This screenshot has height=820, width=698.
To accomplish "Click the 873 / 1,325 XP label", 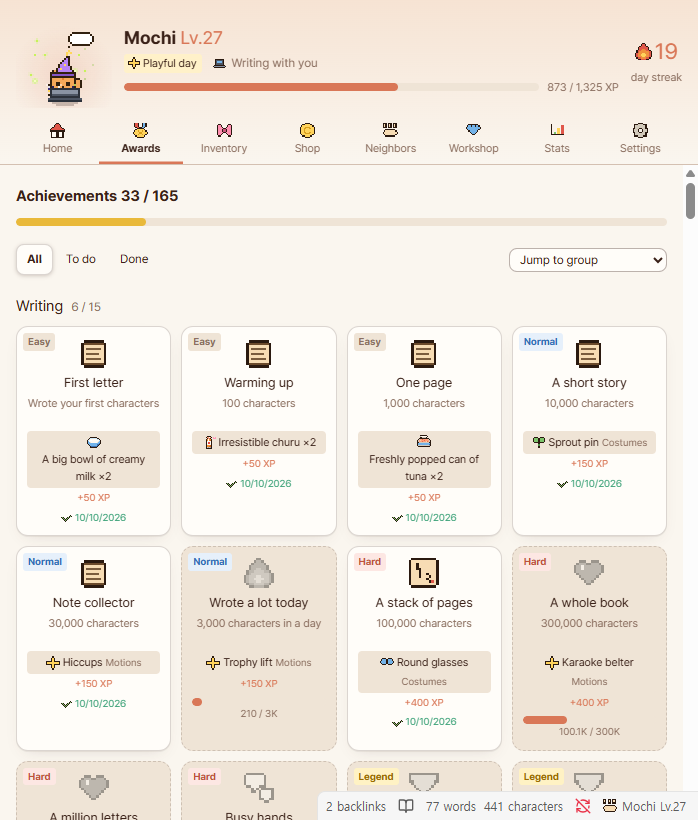I will point(582,87).
